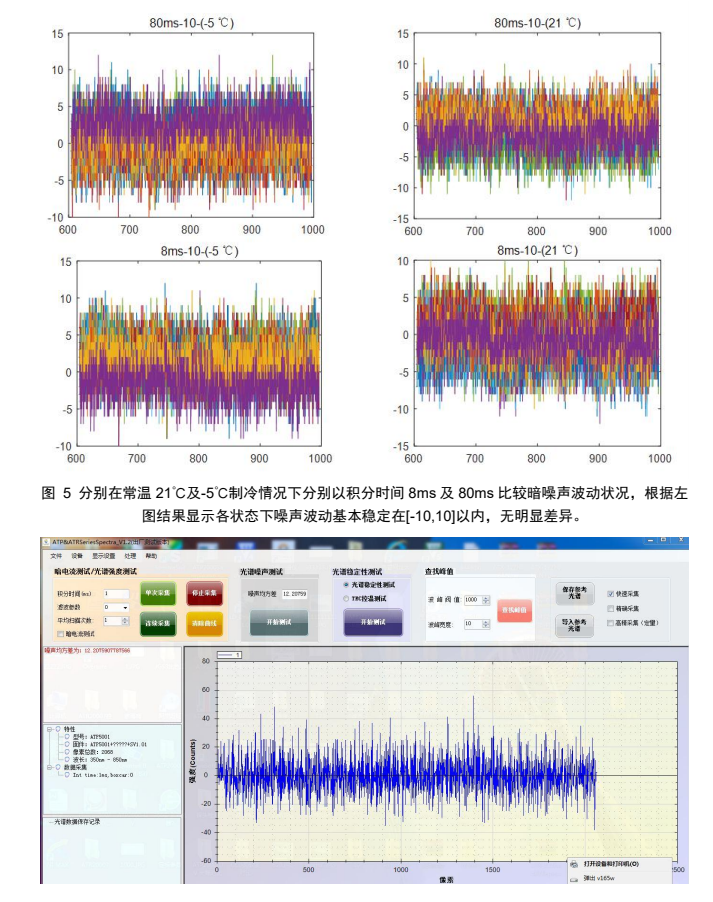713x902 pixels.
Task: Open the 显示设置 menu
Action: click(103, 555)
